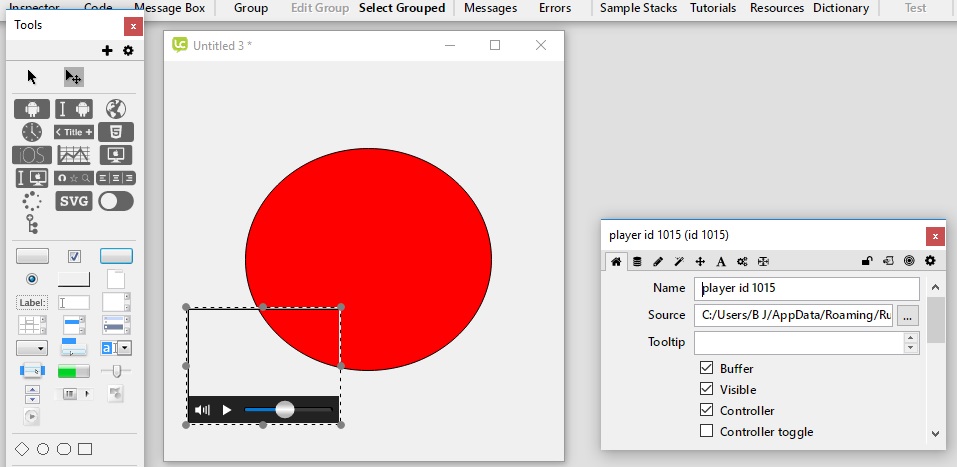The height and width of the screenshot is (467, 957).
Task: Enable the Controller toggle checkbox
Action: [x=707, y=432]
